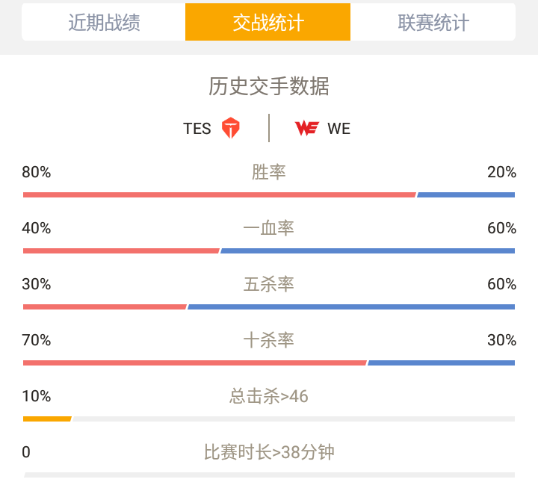Tap the WE team logo icon

[x=307, y=128]
